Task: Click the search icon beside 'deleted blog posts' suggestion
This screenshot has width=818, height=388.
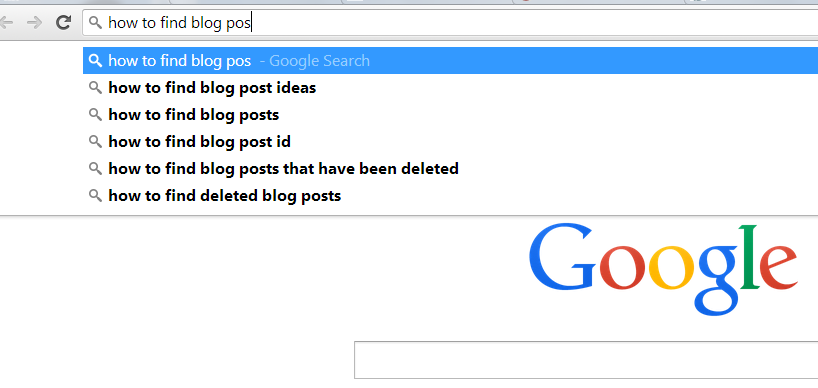Action: pos(95,196)
